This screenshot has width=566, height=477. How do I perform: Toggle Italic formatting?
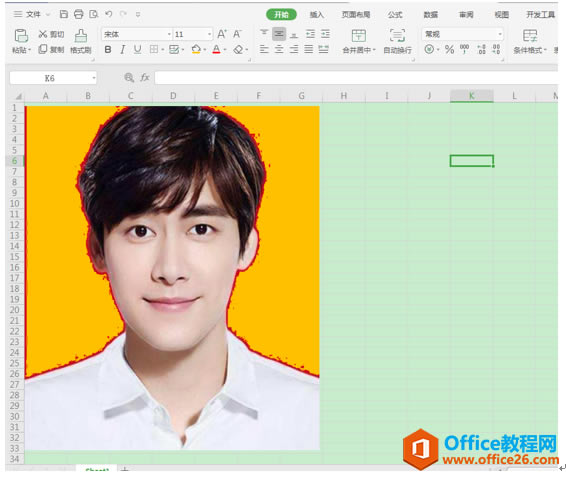point(123,49)
